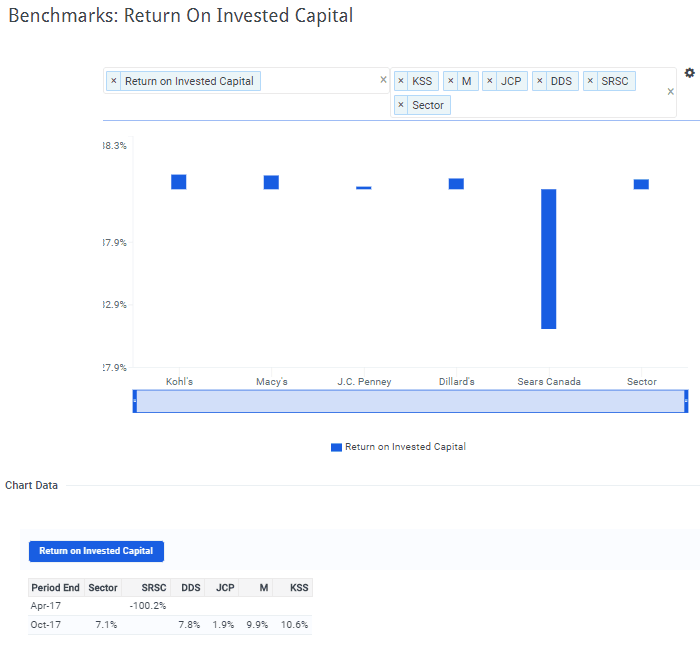
Task: Click inside the ticker selection field
Action: (560, 105)
